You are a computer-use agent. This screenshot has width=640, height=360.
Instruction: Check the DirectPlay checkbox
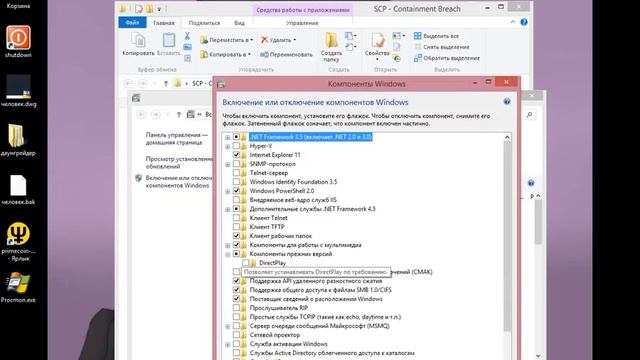pyautogui.click(x=246, y=263)
